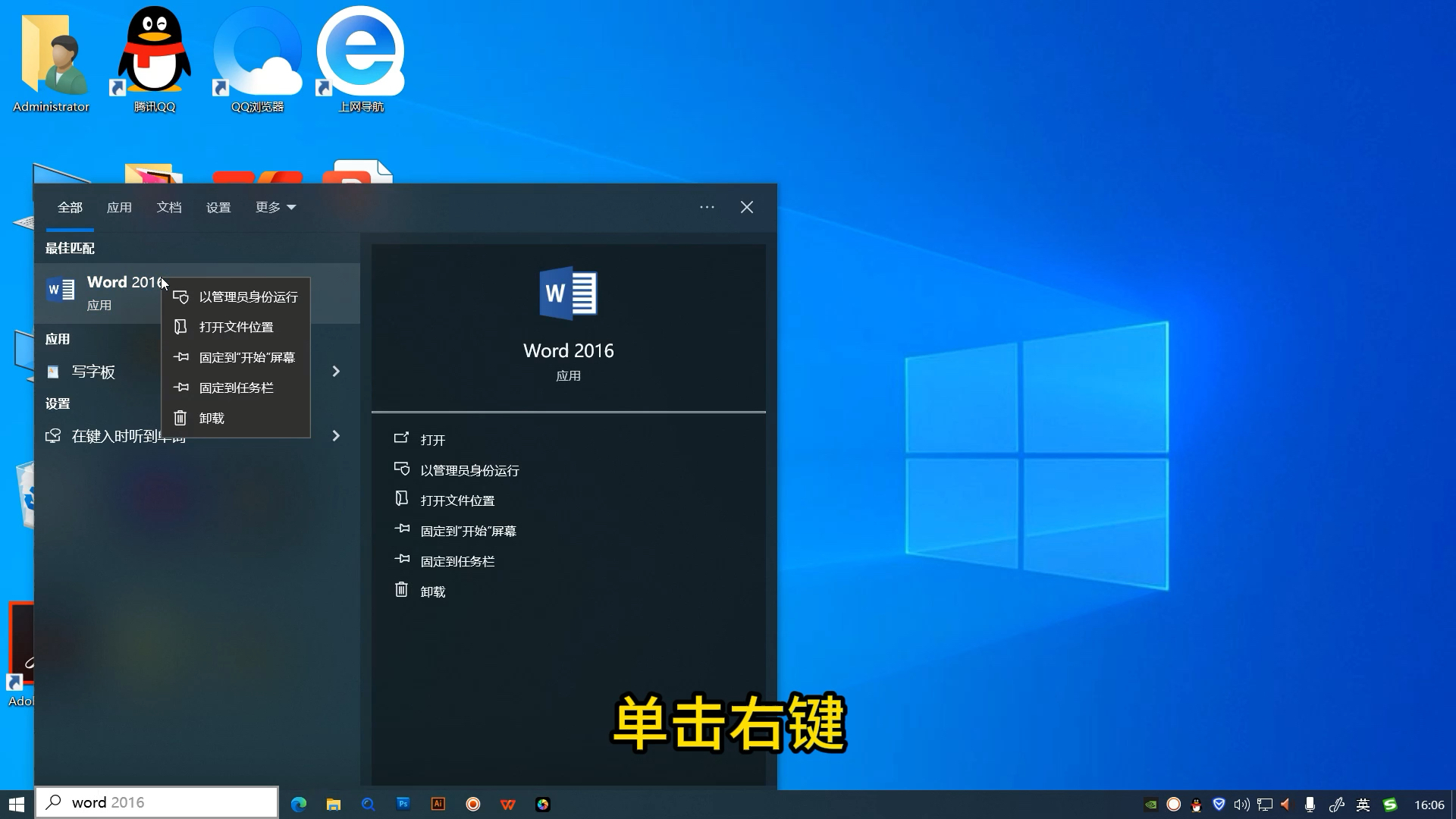
Task: Expand right arrow next to '写字板'
Action: coord(337,371)
